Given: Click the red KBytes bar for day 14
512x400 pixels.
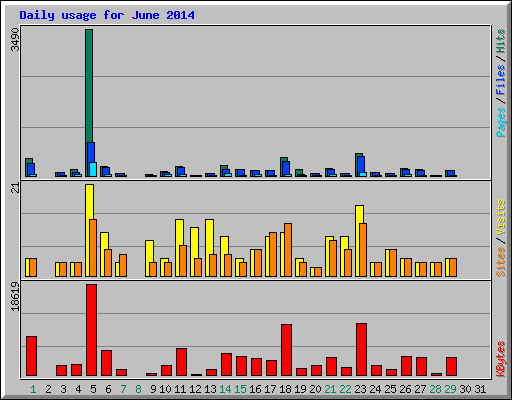Looking at the screenshot, I should point(227,365).
